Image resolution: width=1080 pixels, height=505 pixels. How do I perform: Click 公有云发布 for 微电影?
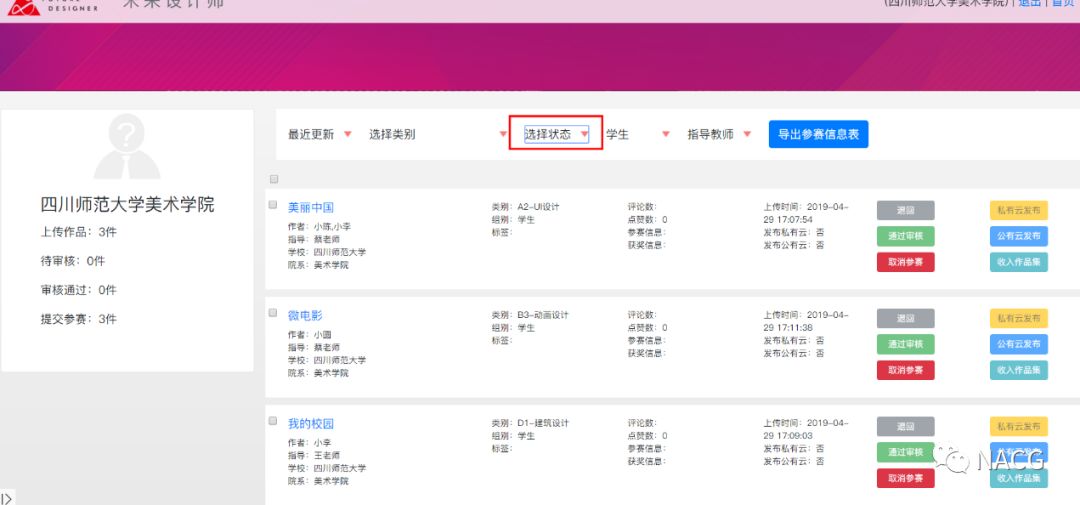pos(1019,344)
